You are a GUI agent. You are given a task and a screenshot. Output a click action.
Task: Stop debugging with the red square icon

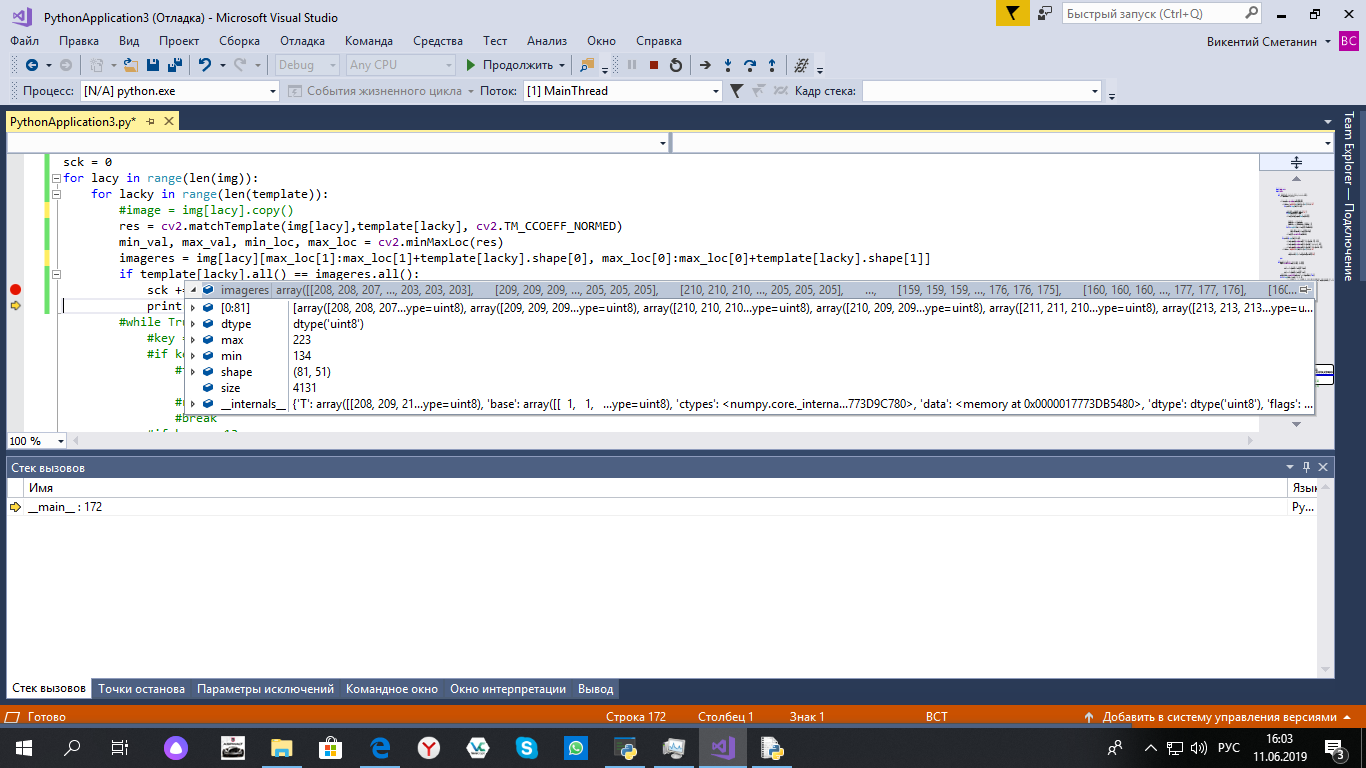(653, 65)
